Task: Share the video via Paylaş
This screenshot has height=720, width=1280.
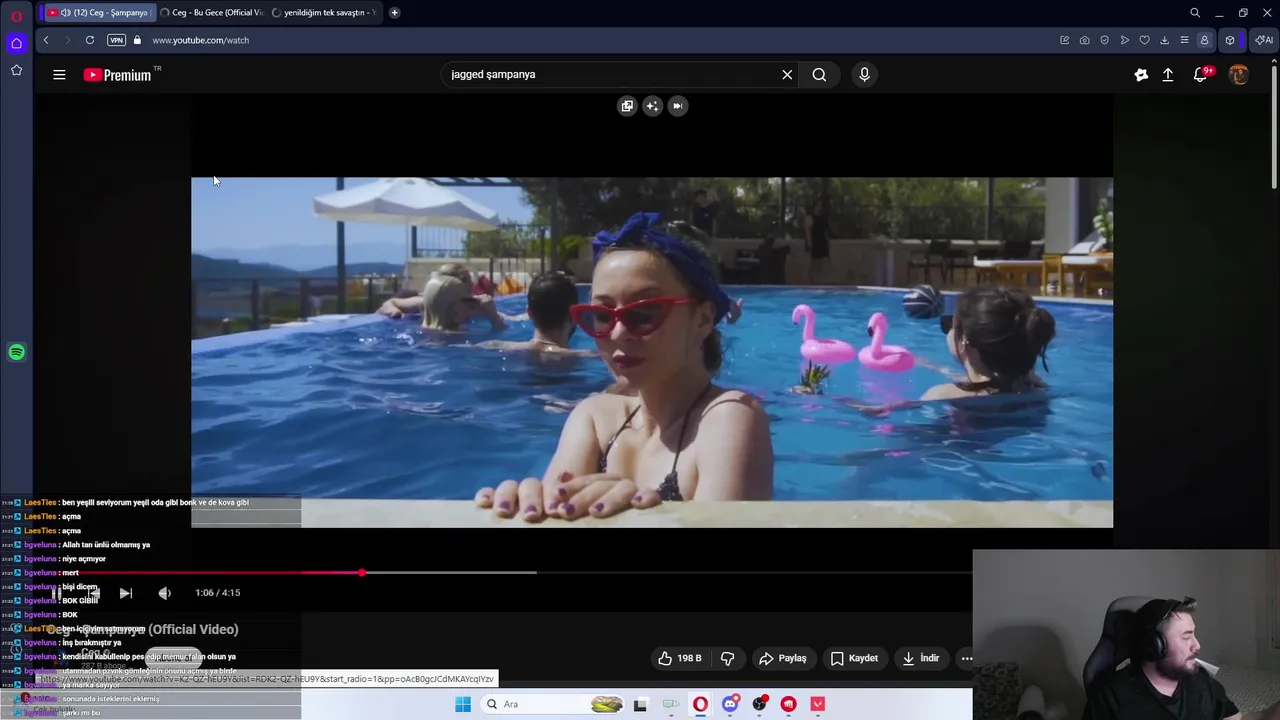Action: pos(783,658)
